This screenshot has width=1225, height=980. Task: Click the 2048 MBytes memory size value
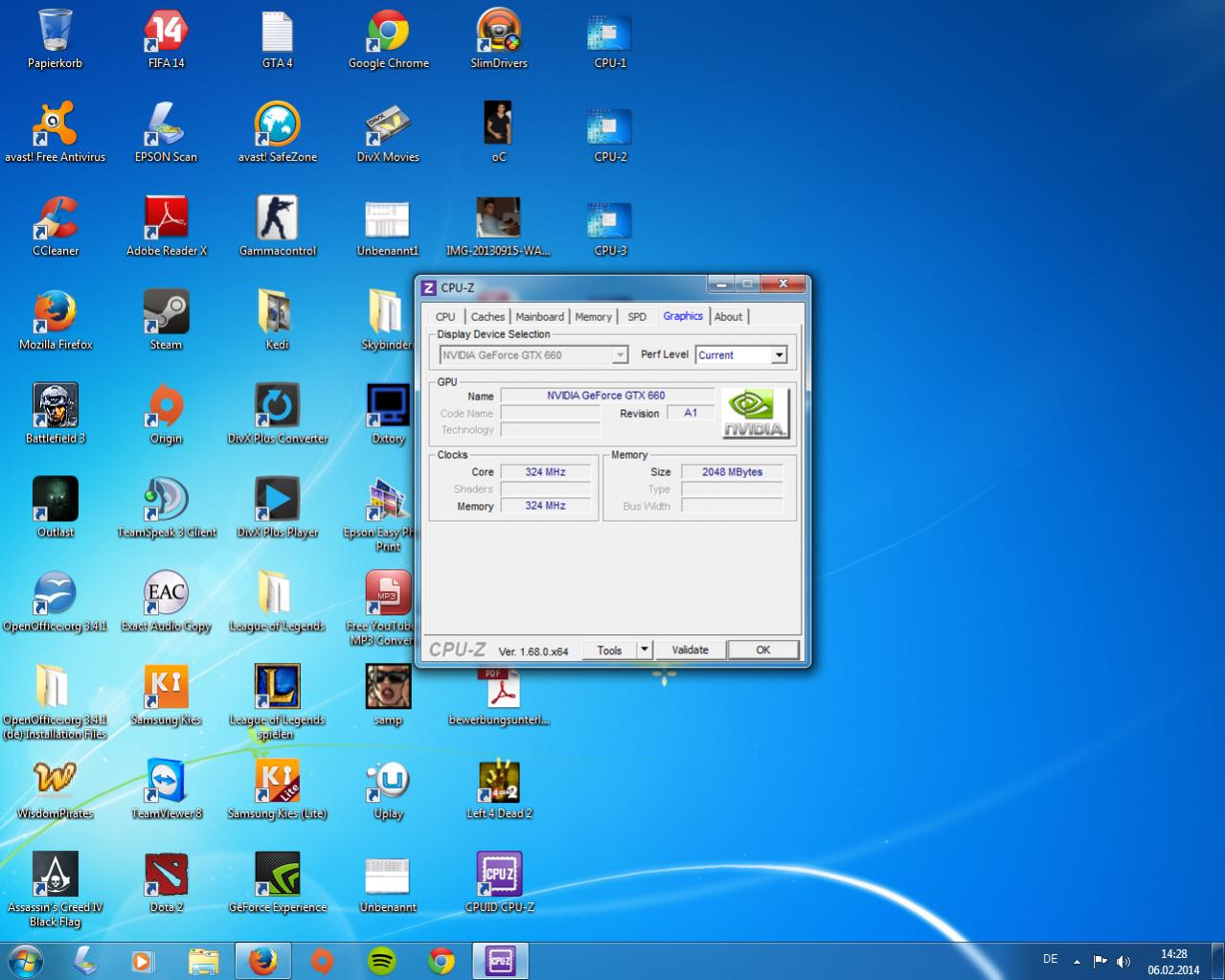(732, 472)
